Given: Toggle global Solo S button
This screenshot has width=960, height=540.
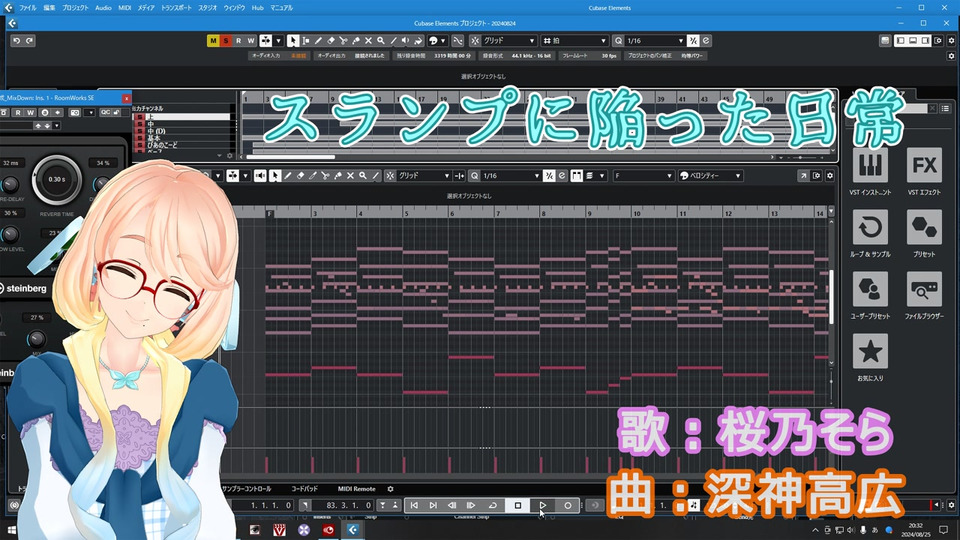Looking at the screenshot, I should click(226, 40).
